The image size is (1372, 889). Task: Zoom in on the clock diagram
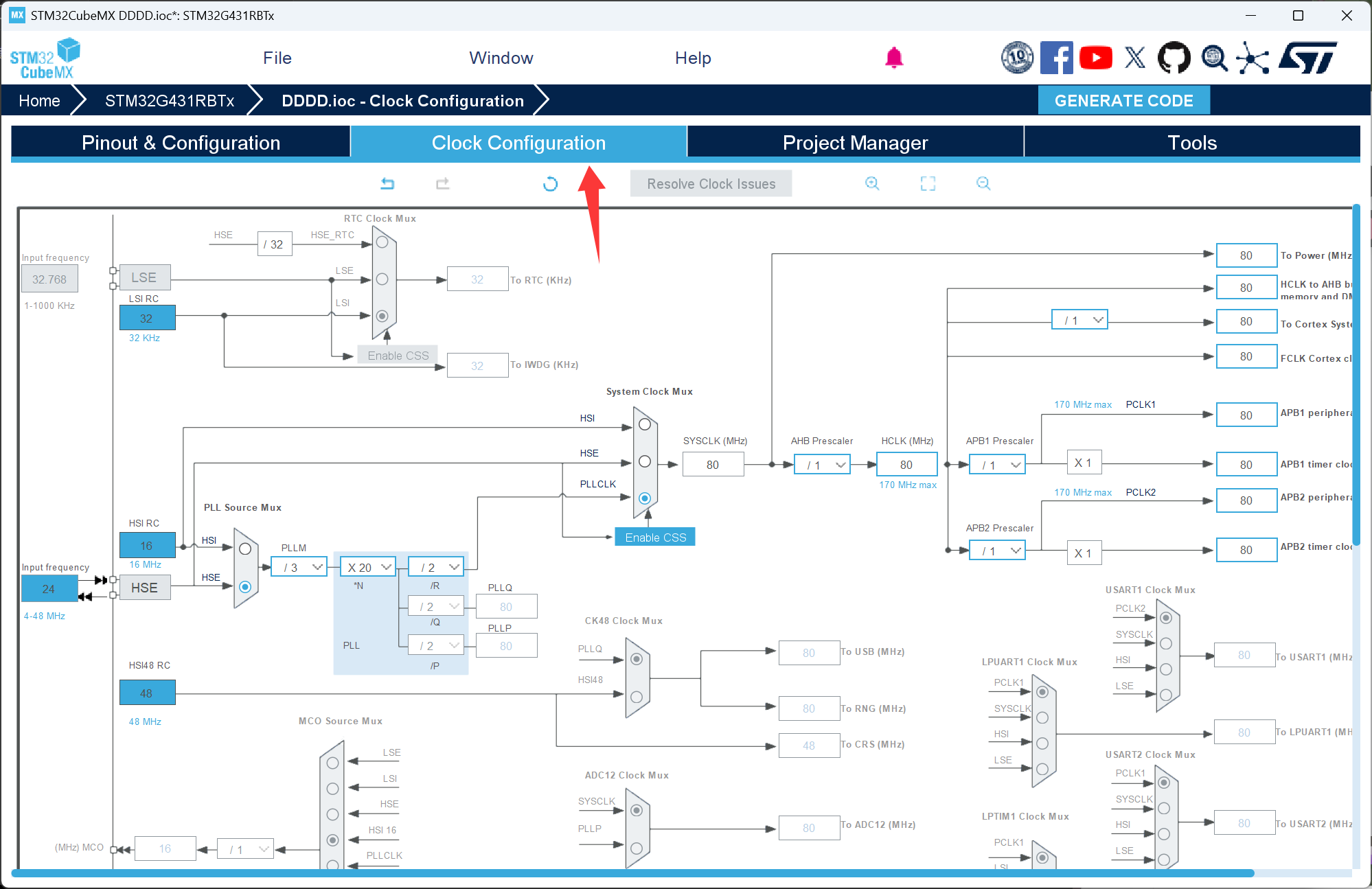pyautogui.click(x=872, y=183)
